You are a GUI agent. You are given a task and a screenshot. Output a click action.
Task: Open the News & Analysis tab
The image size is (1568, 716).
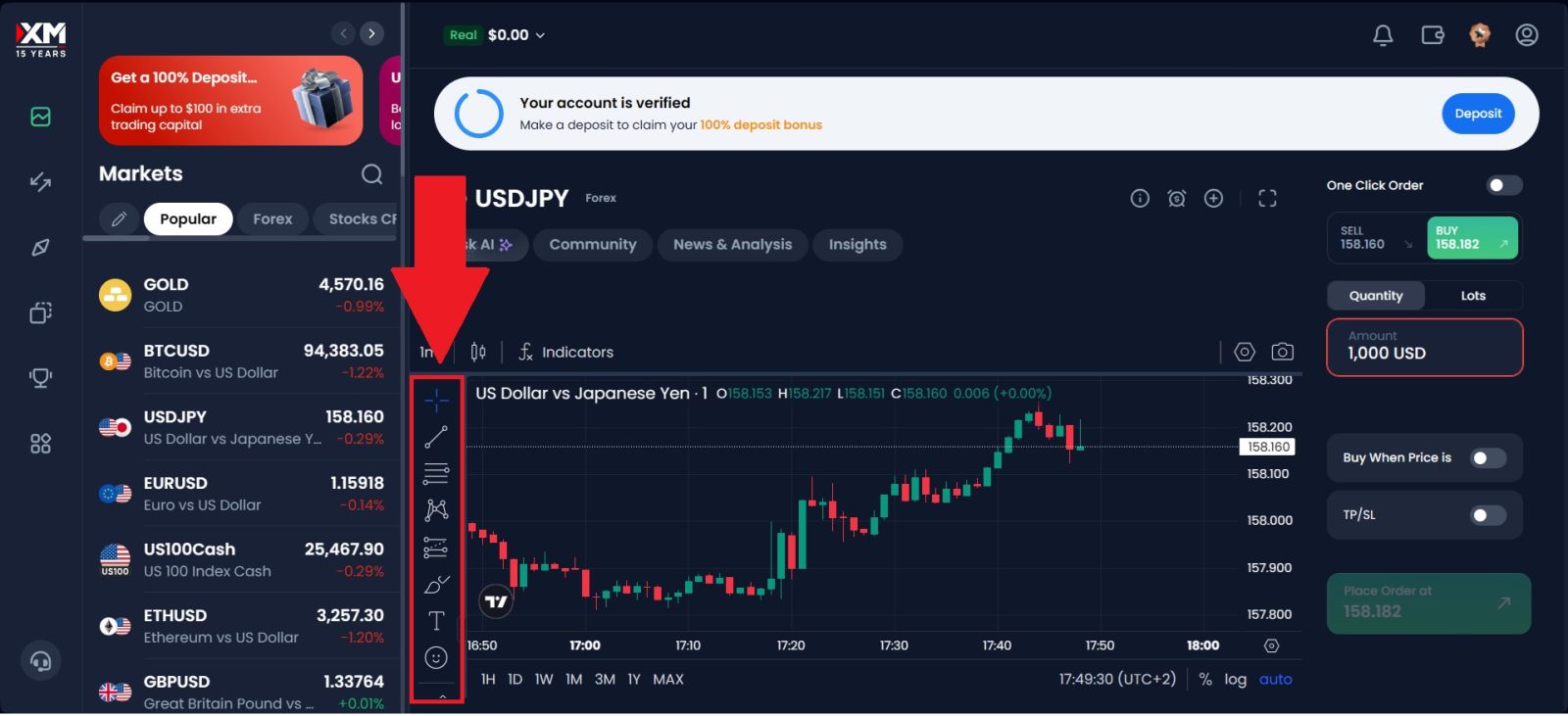[732, 245]
